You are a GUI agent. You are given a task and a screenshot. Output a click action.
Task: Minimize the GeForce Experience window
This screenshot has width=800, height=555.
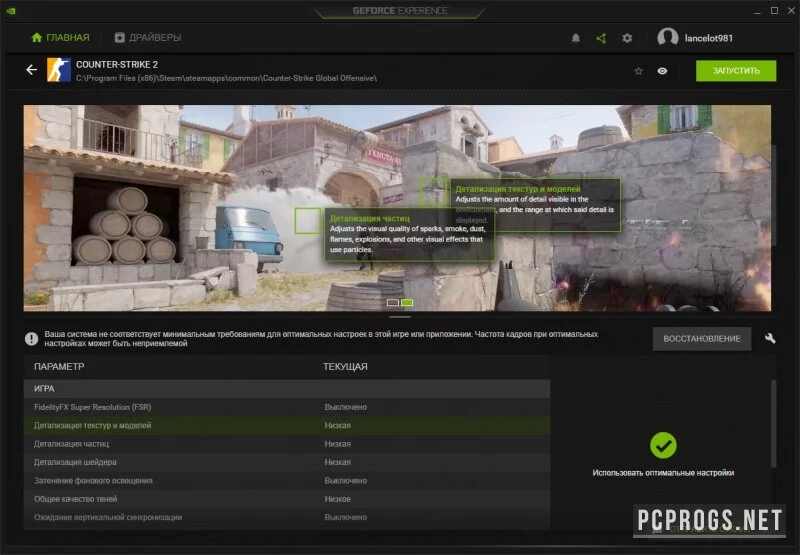[x=757, y=11]
